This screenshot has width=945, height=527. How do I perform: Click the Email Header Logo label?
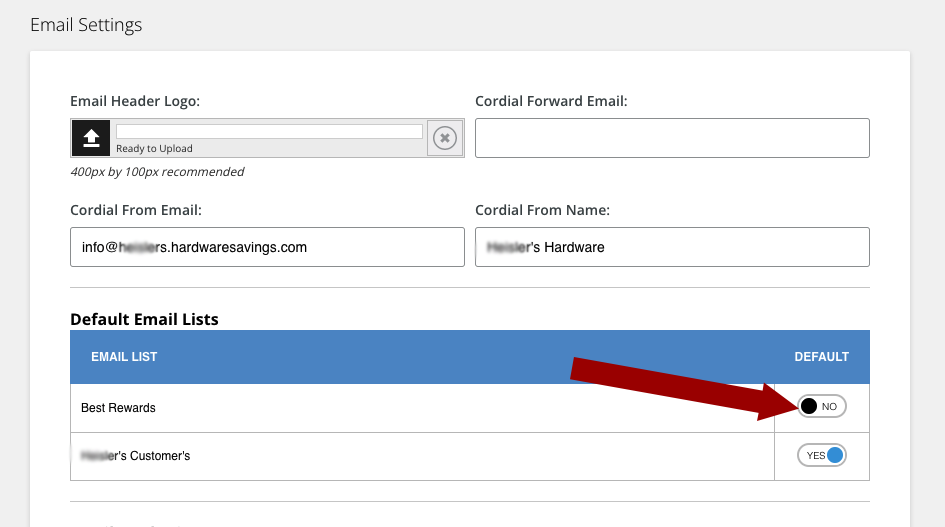tap(135, 101)
